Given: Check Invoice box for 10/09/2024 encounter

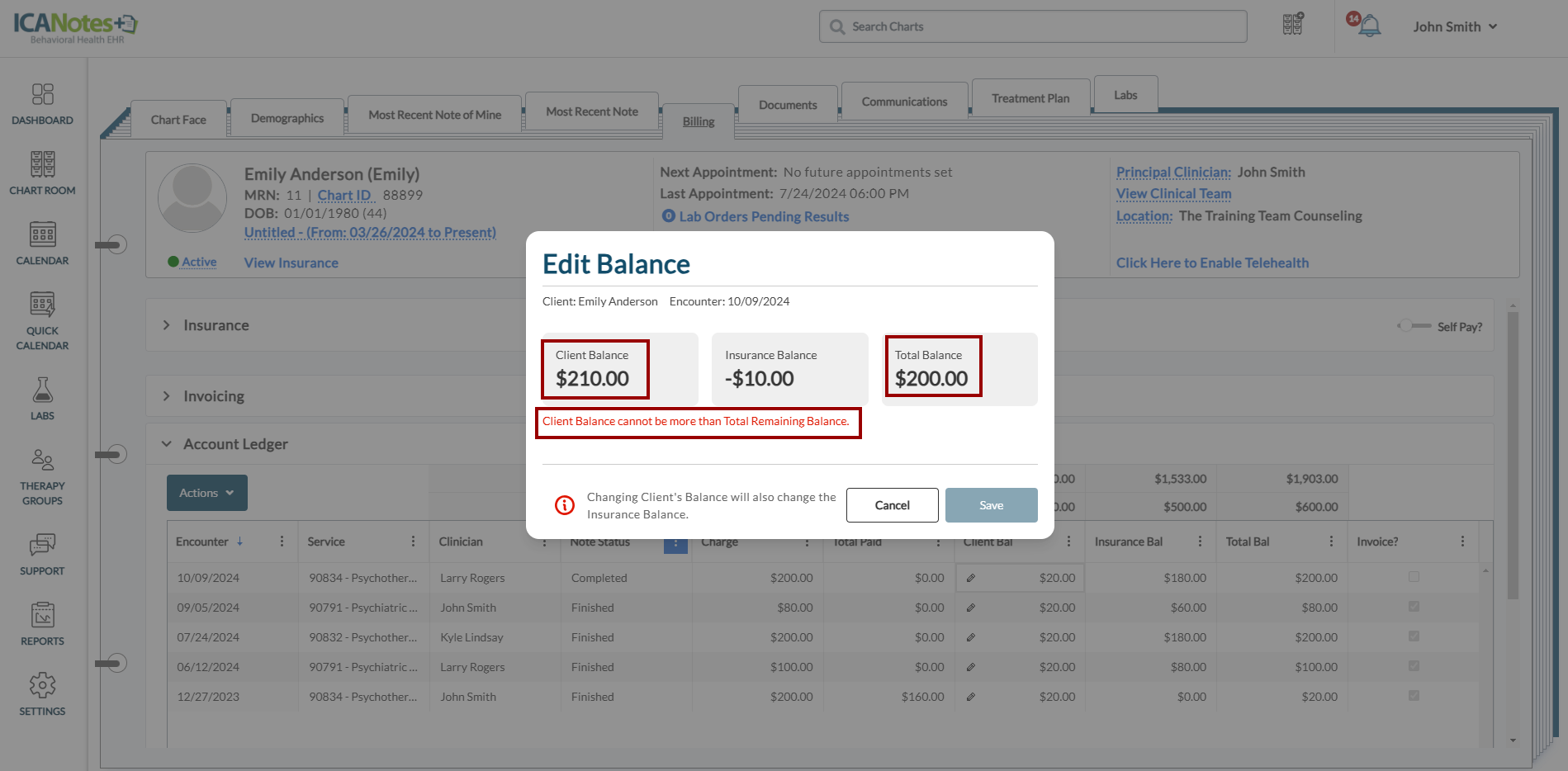Looking at the screenshot, I should coord(1414,577).
